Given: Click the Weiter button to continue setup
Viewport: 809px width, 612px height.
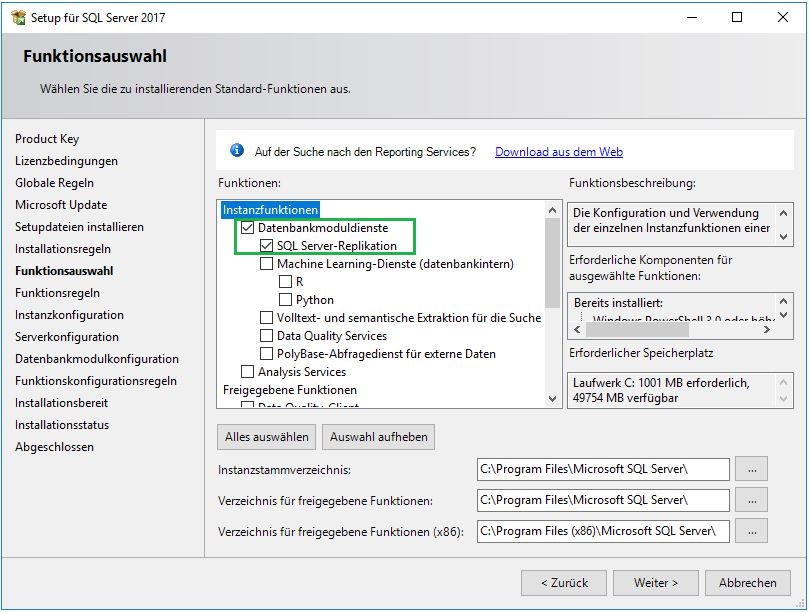Looking at the screenshot, I should point(655,583).
